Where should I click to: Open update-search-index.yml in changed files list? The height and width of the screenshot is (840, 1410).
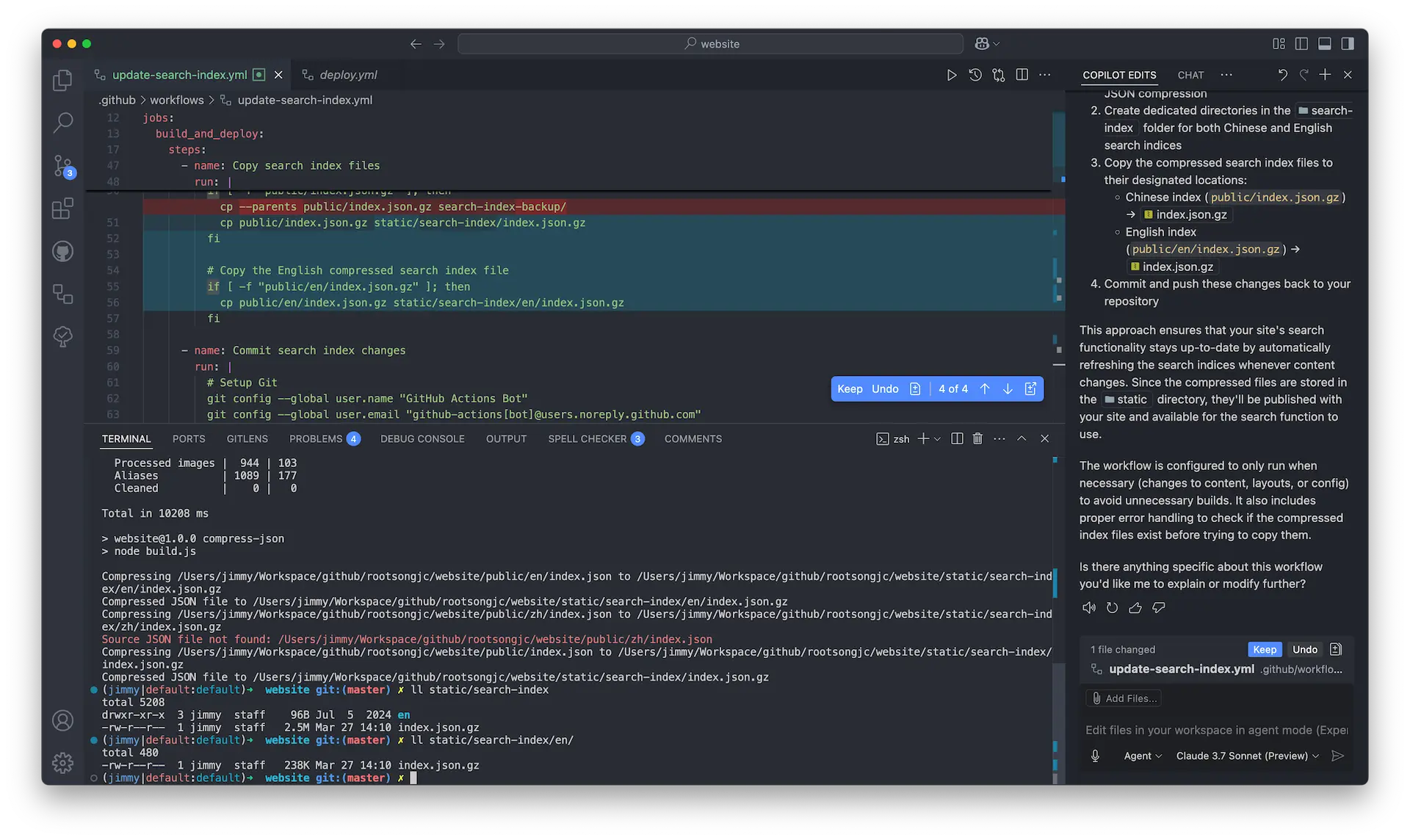(1216, 669)
